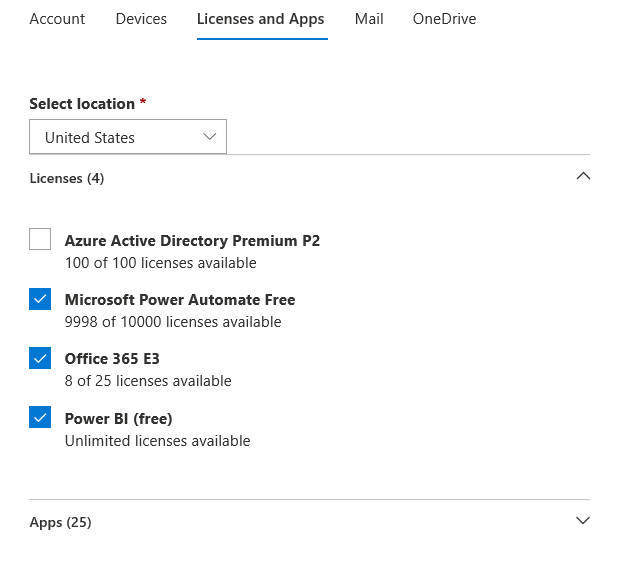Expand the Apps section chevron
This screenshot has width=630, height=568.
click(x=584, y=521)
